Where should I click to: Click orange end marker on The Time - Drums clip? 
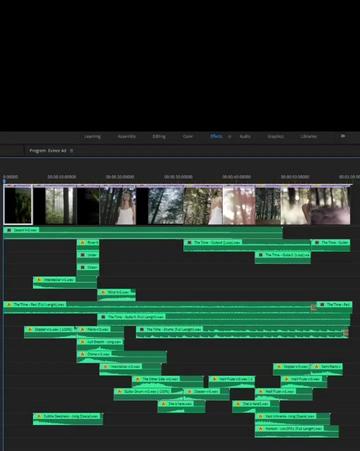[x=346, y=332]
